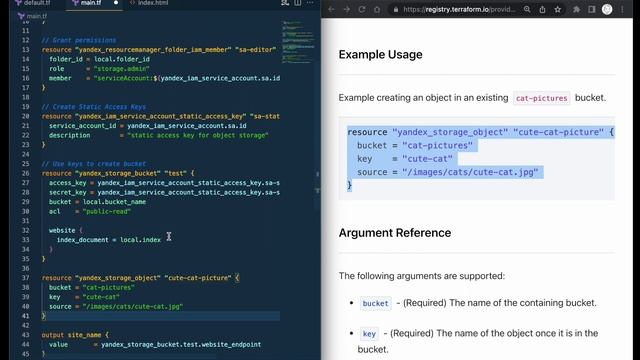Open the browser three-dot menu
Image resolution: width=640 pixels, height=360 pixels.
(x=622, y=9)
